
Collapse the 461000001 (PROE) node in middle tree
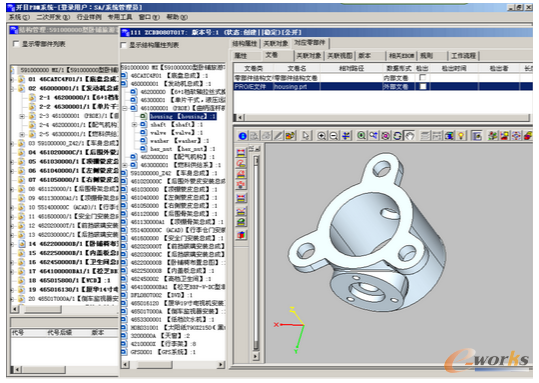(125, 108)
